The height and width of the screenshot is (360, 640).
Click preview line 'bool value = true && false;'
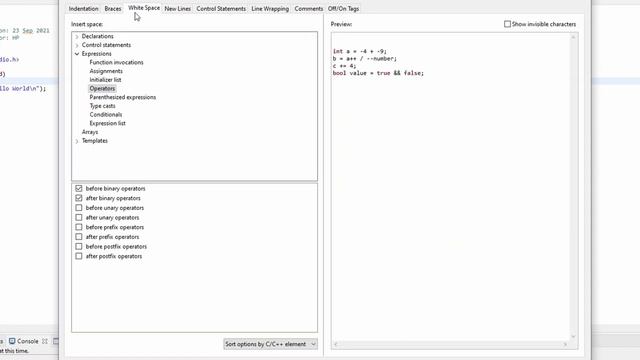(x=378, y=73)
